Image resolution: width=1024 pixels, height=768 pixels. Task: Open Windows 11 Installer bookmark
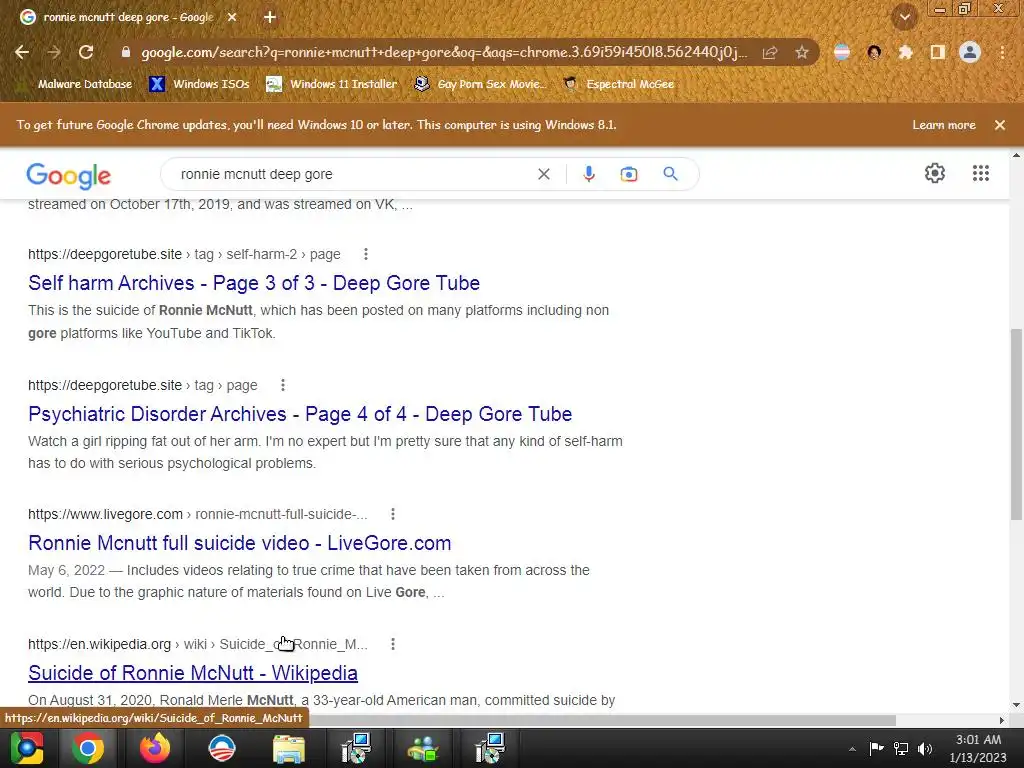(x=332, y=84)
